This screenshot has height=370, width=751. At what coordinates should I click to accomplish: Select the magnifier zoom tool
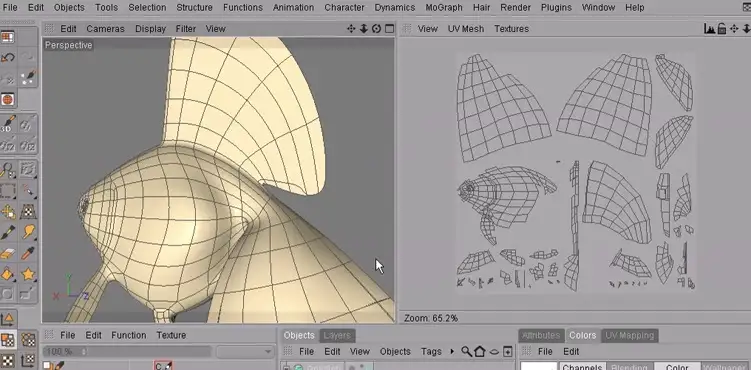(x=8, y=169)
